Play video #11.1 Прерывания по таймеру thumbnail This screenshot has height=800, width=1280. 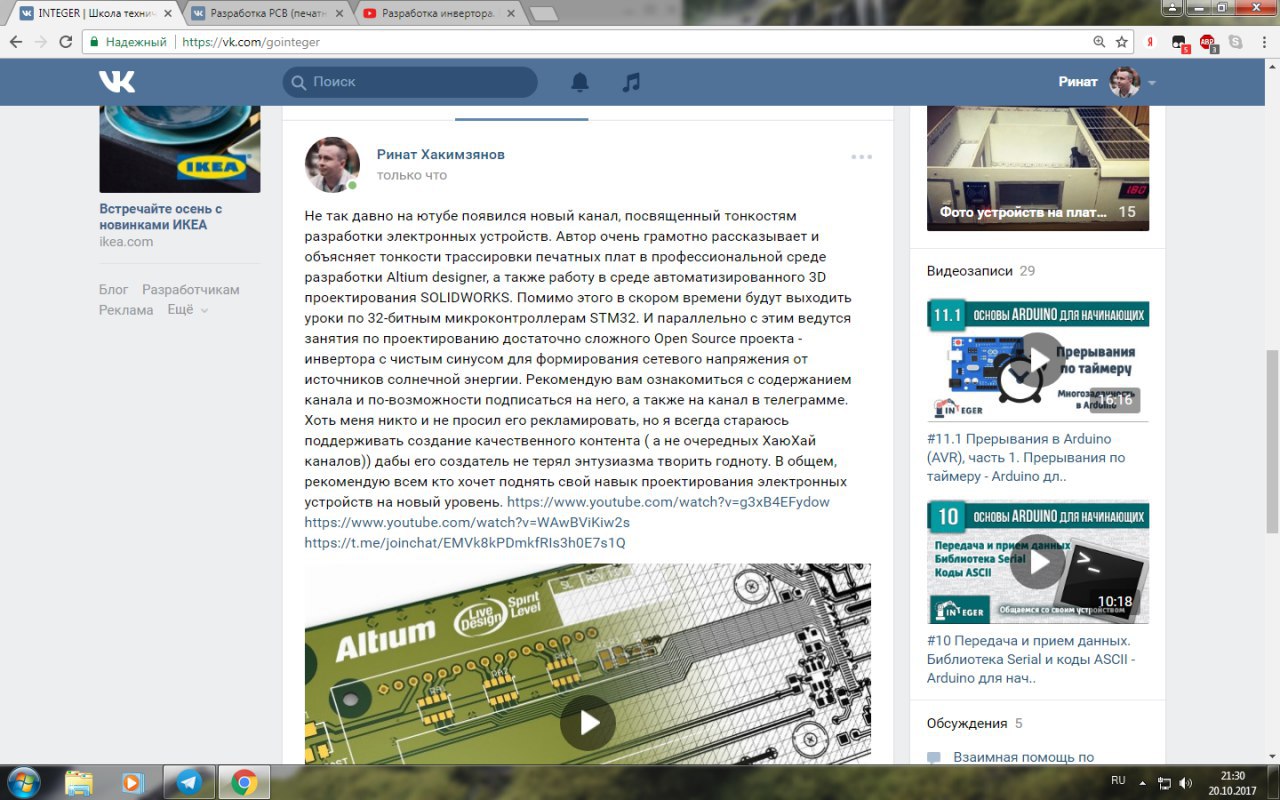click(1038, 361)
